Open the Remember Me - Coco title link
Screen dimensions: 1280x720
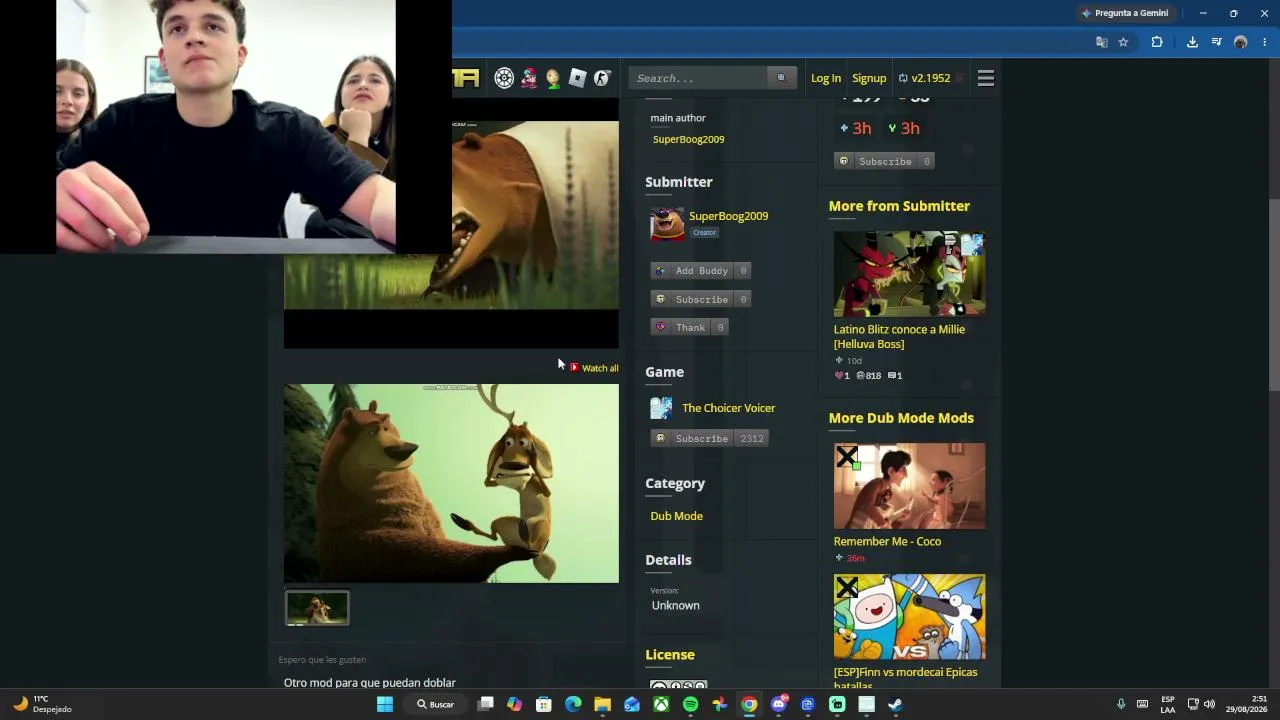click(887, 541)
